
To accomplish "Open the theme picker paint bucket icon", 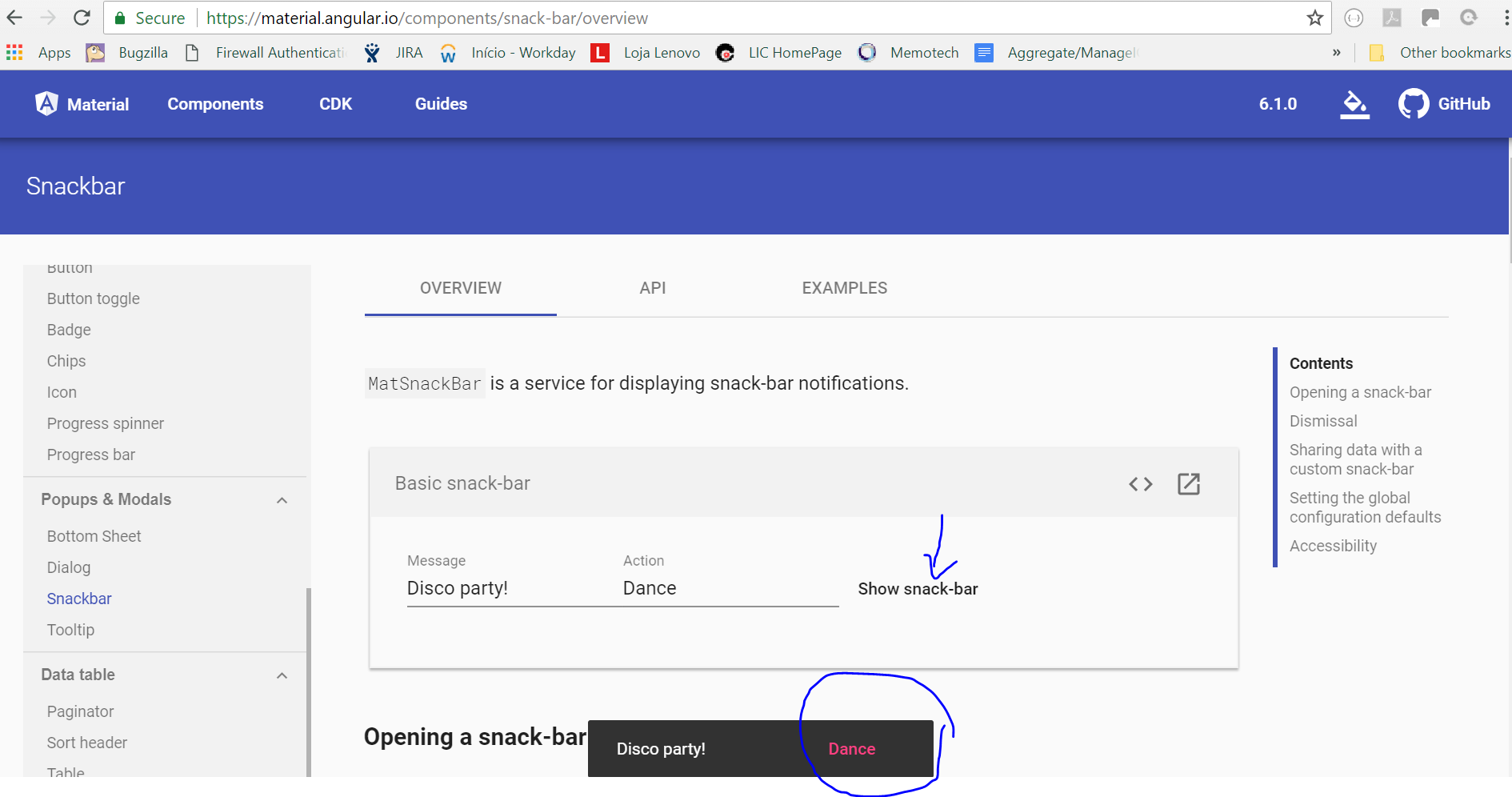I will point(1354,104).
